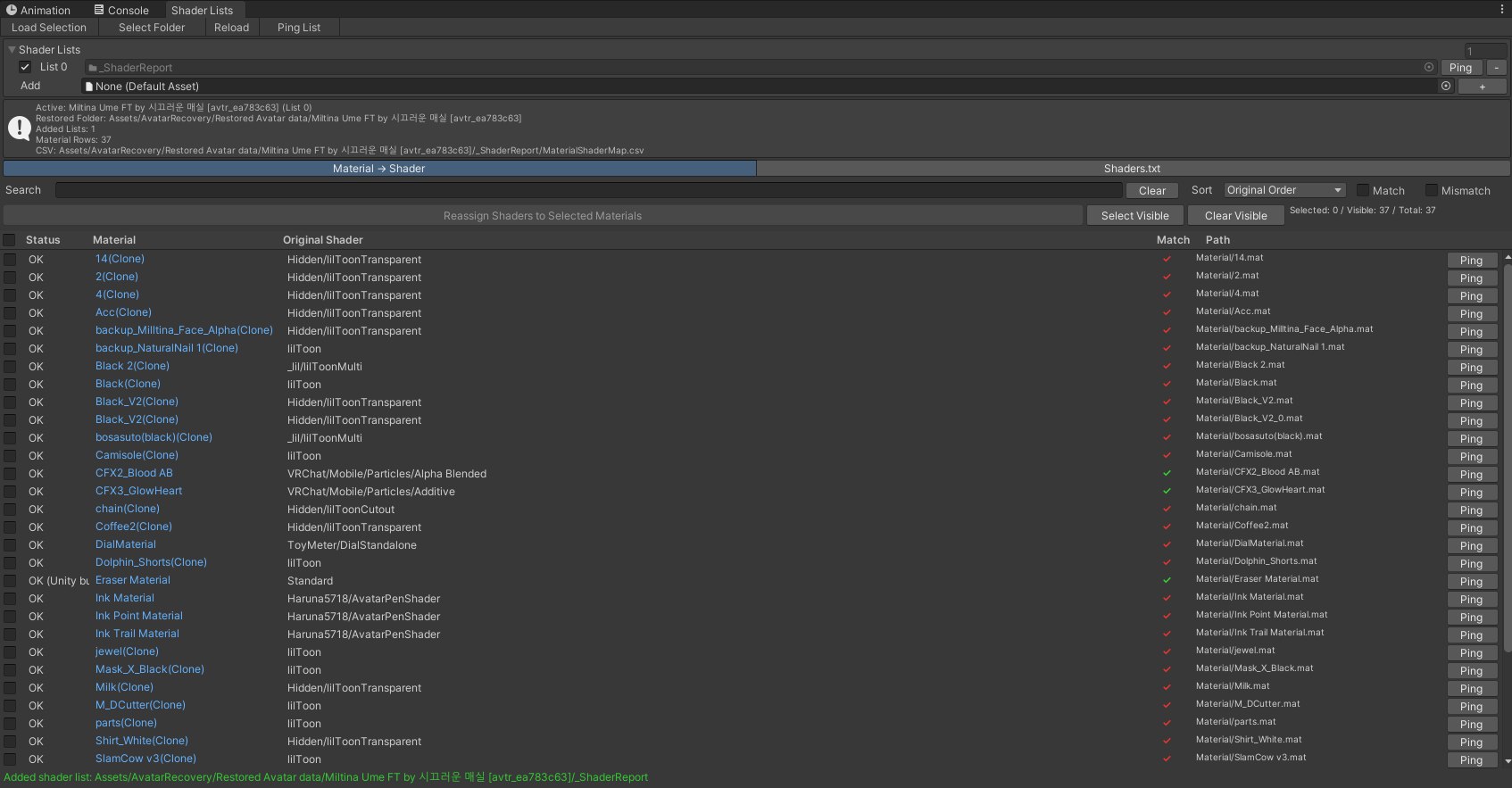Click the Original Shader column header
1512x788 pixels.
[323, 240]
